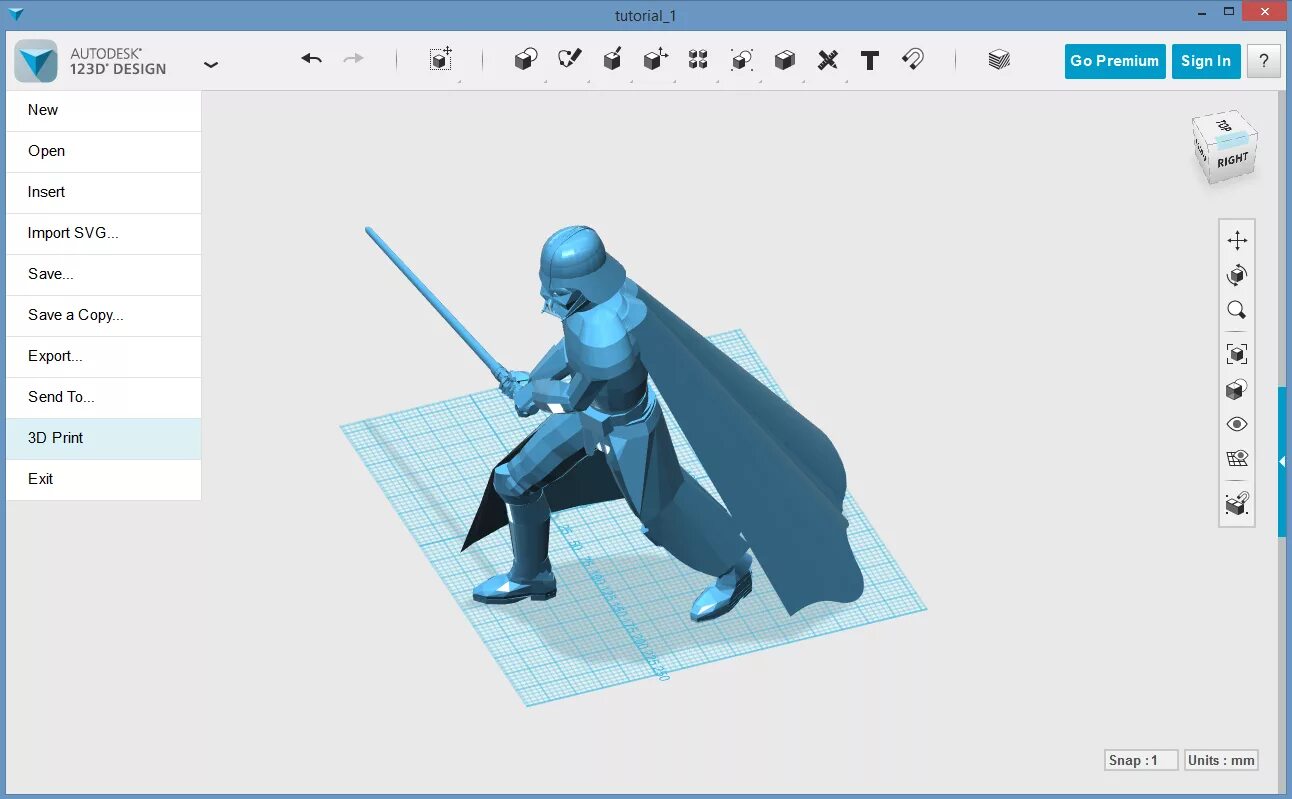Open the Primitives tool

(x=525, y=60)
